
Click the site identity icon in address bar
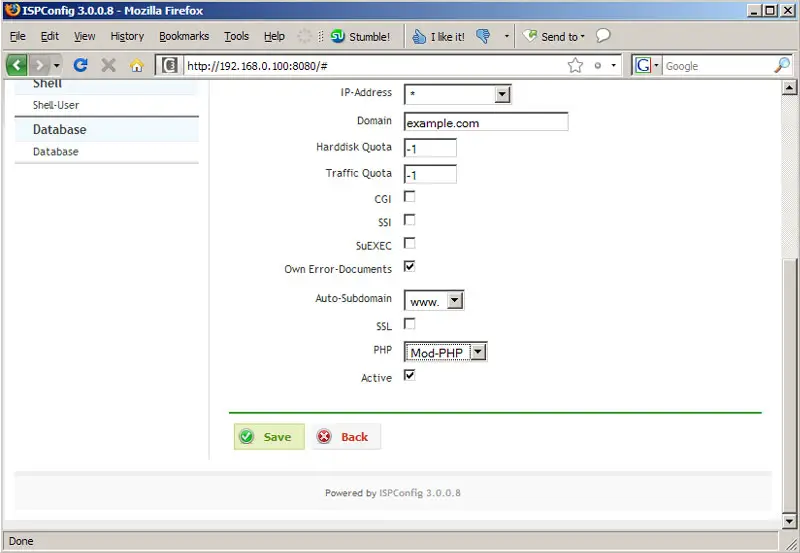[x=170, y=65]
